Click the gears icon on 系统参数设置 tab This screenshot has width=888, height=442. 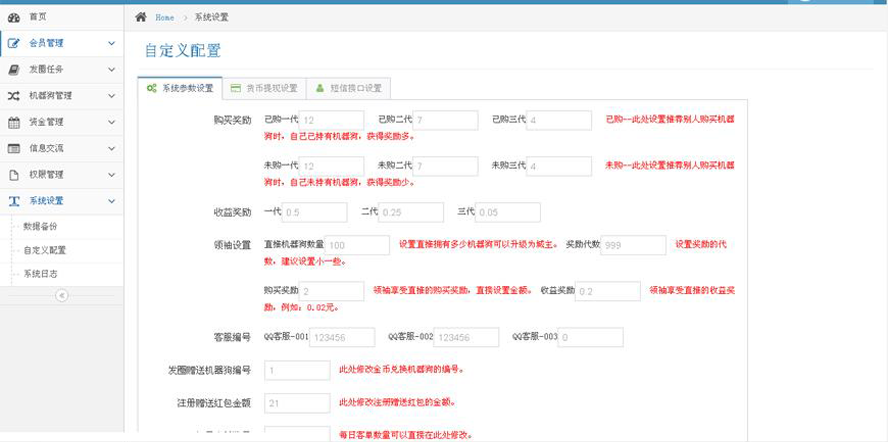[x=152, y=88]
